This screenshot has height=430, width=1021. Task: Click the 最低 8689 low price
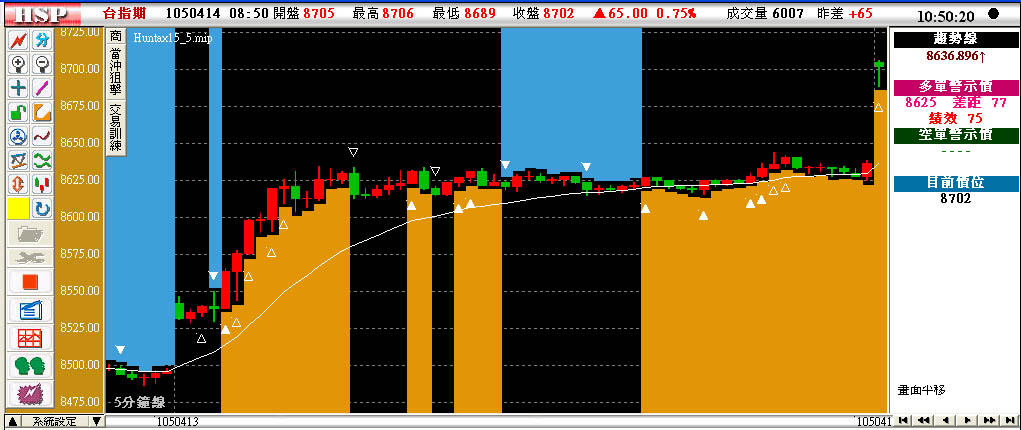tap(464, 13)
